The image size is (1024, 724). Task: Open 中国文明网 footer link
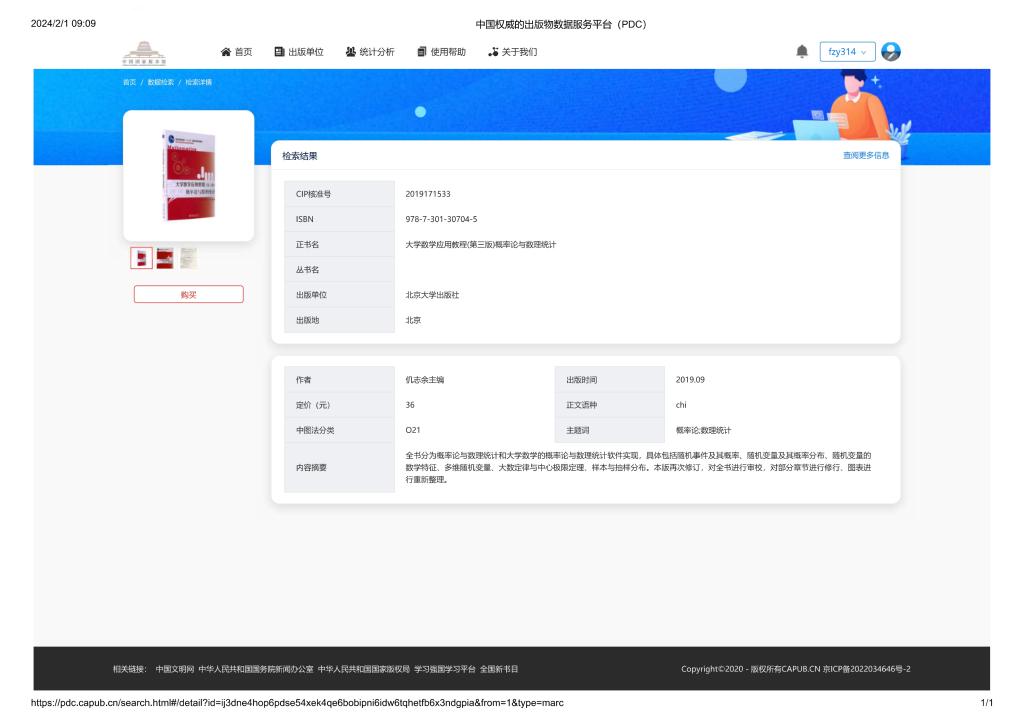175,669
